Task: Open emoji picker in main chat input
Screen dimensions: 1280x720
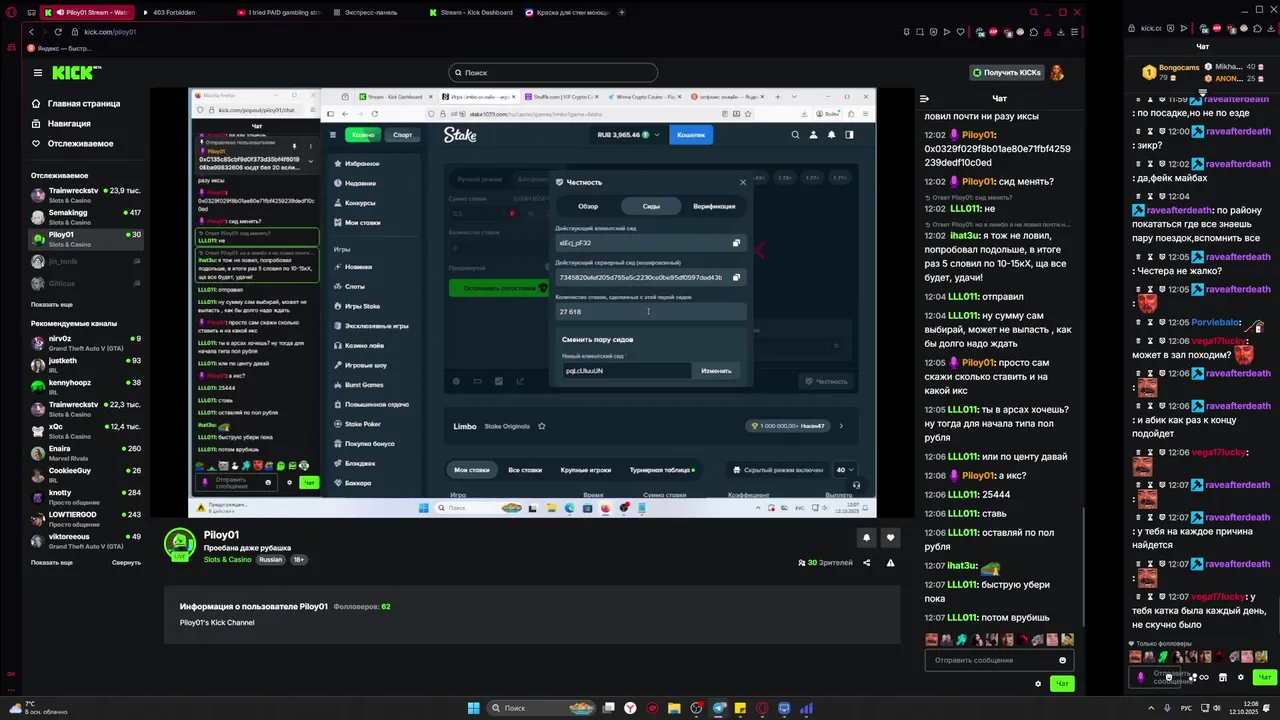Action: click(1062, 660)
